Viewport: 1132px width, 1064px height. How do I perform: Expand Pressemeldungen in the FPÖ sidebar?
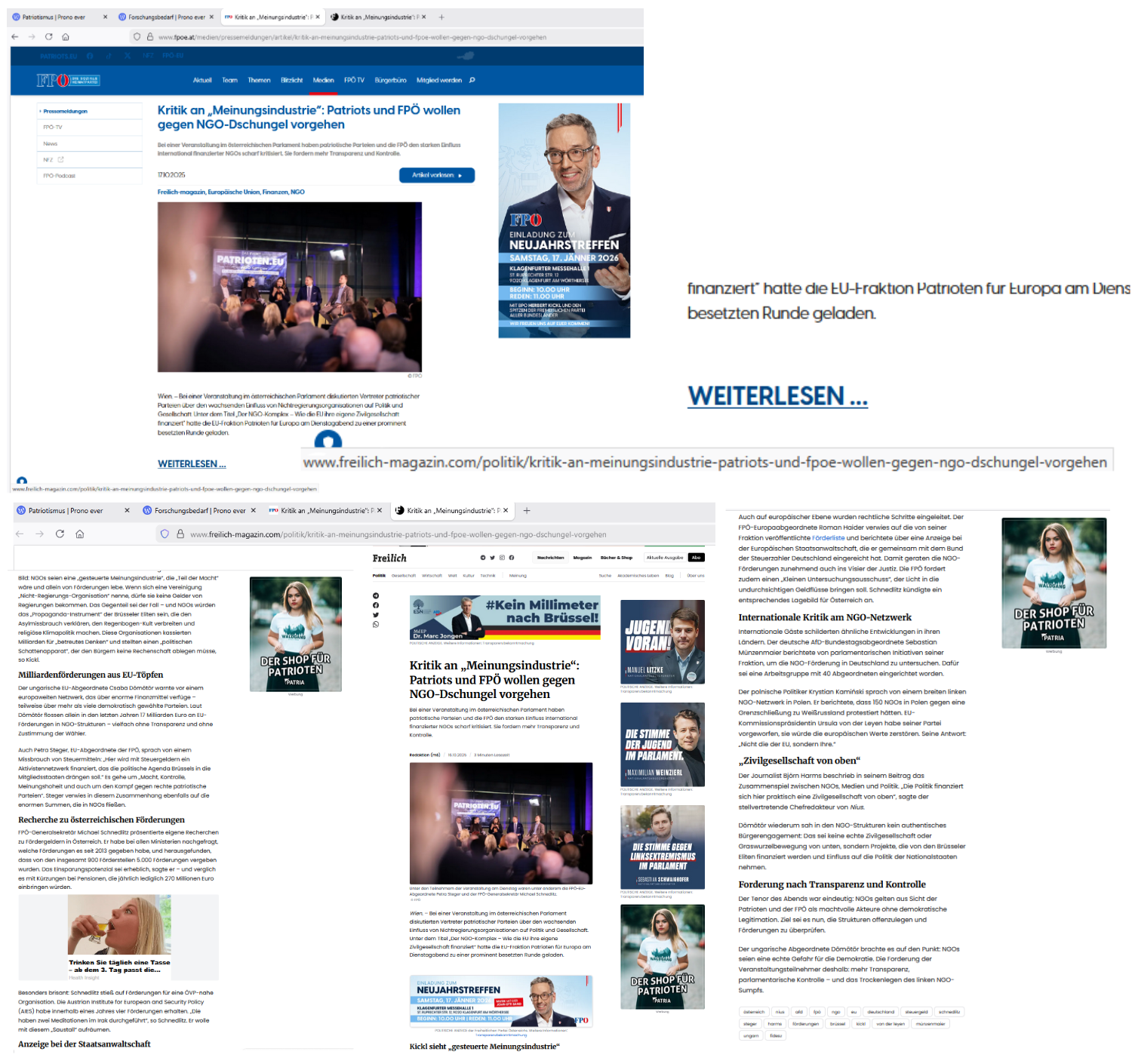[65, 112]
